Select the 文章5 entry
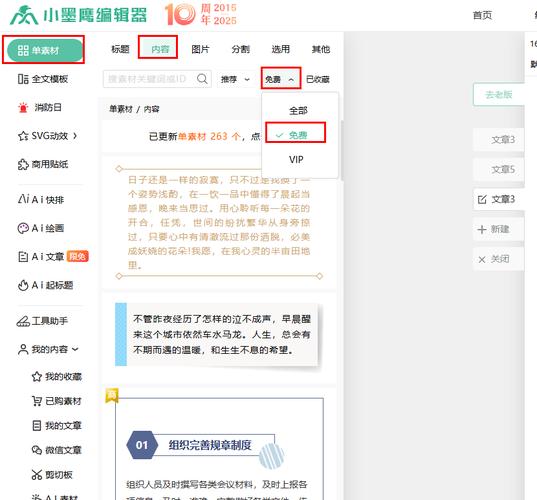The height and width of the screenshot is (500, 537). pos(499,169)
